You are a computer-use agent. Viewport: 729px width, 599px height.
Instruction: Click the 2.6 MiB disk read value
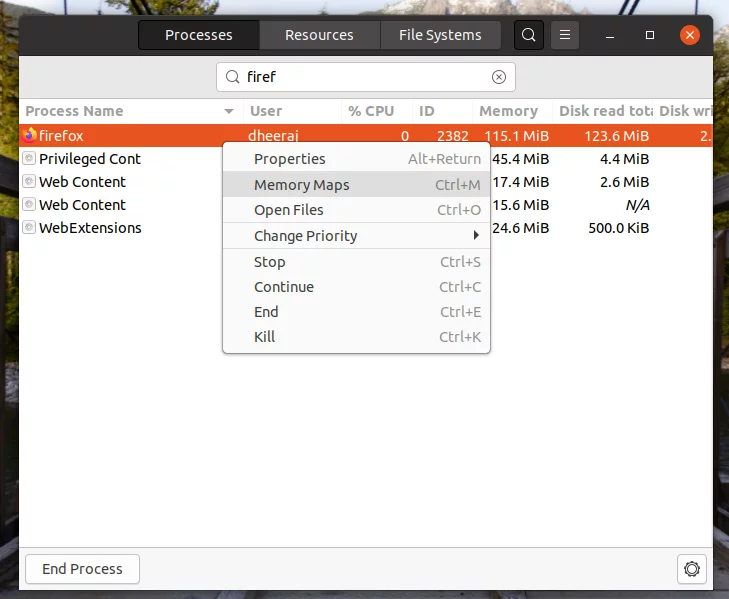624,182
